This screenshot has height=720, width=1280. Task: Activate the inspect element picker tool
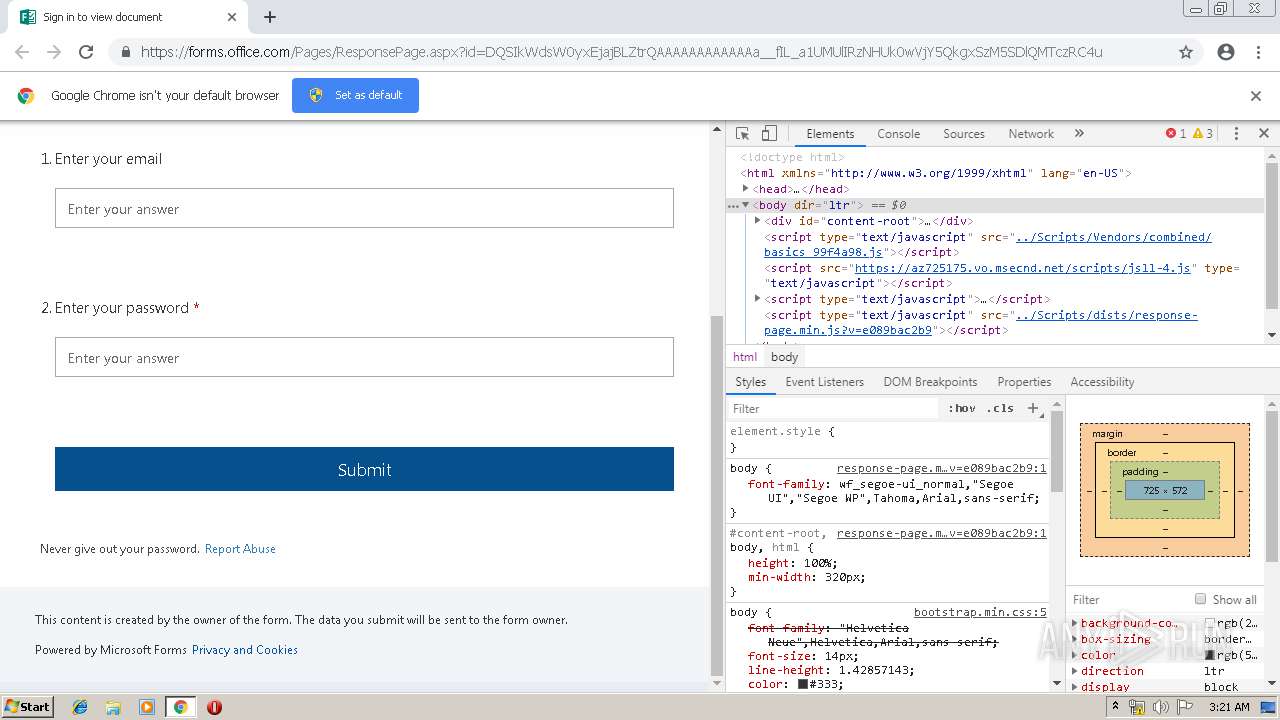[x=742, y=133]
